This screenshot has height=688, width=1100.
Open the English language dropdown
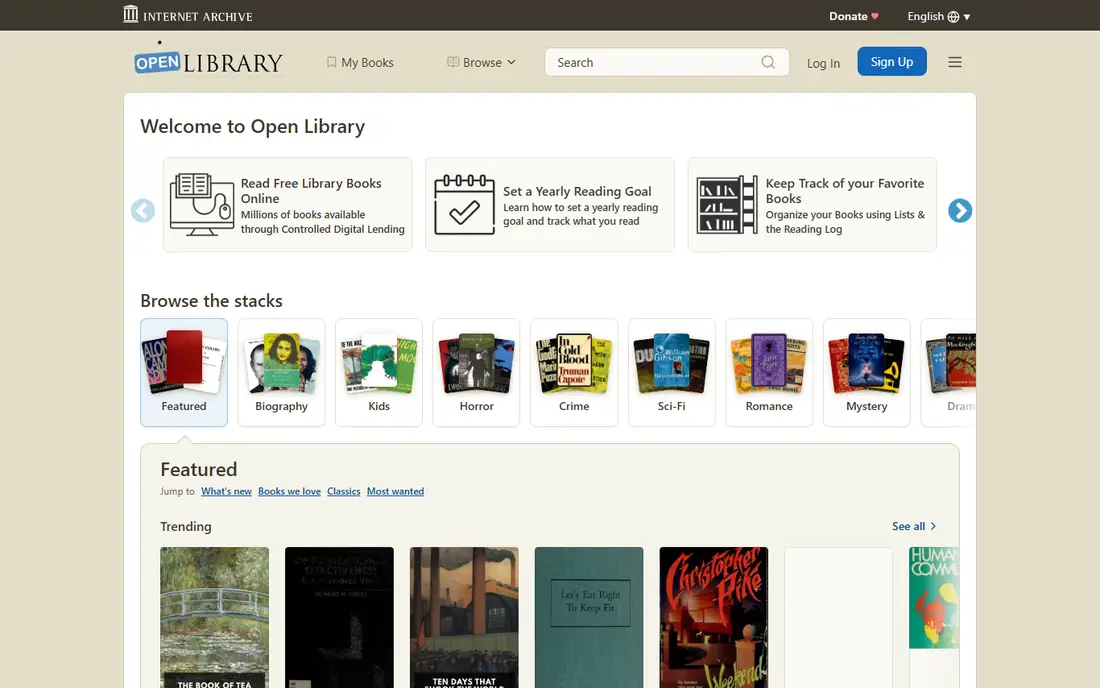click(x=939, y=16)
